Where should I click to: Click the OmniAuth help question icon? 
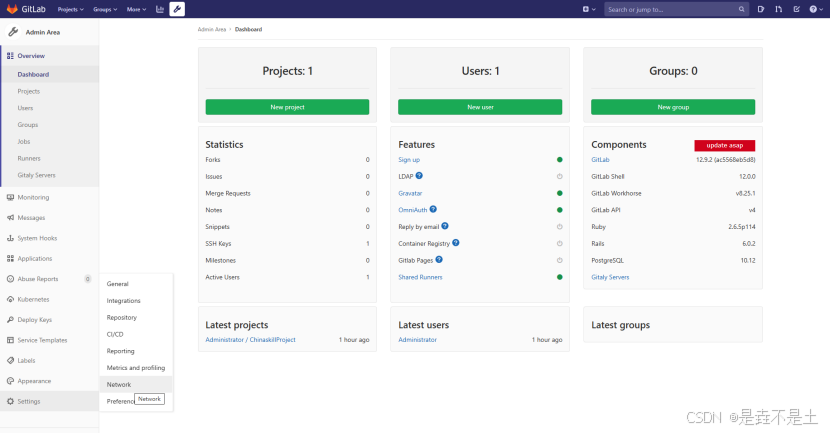coord(433,209)
